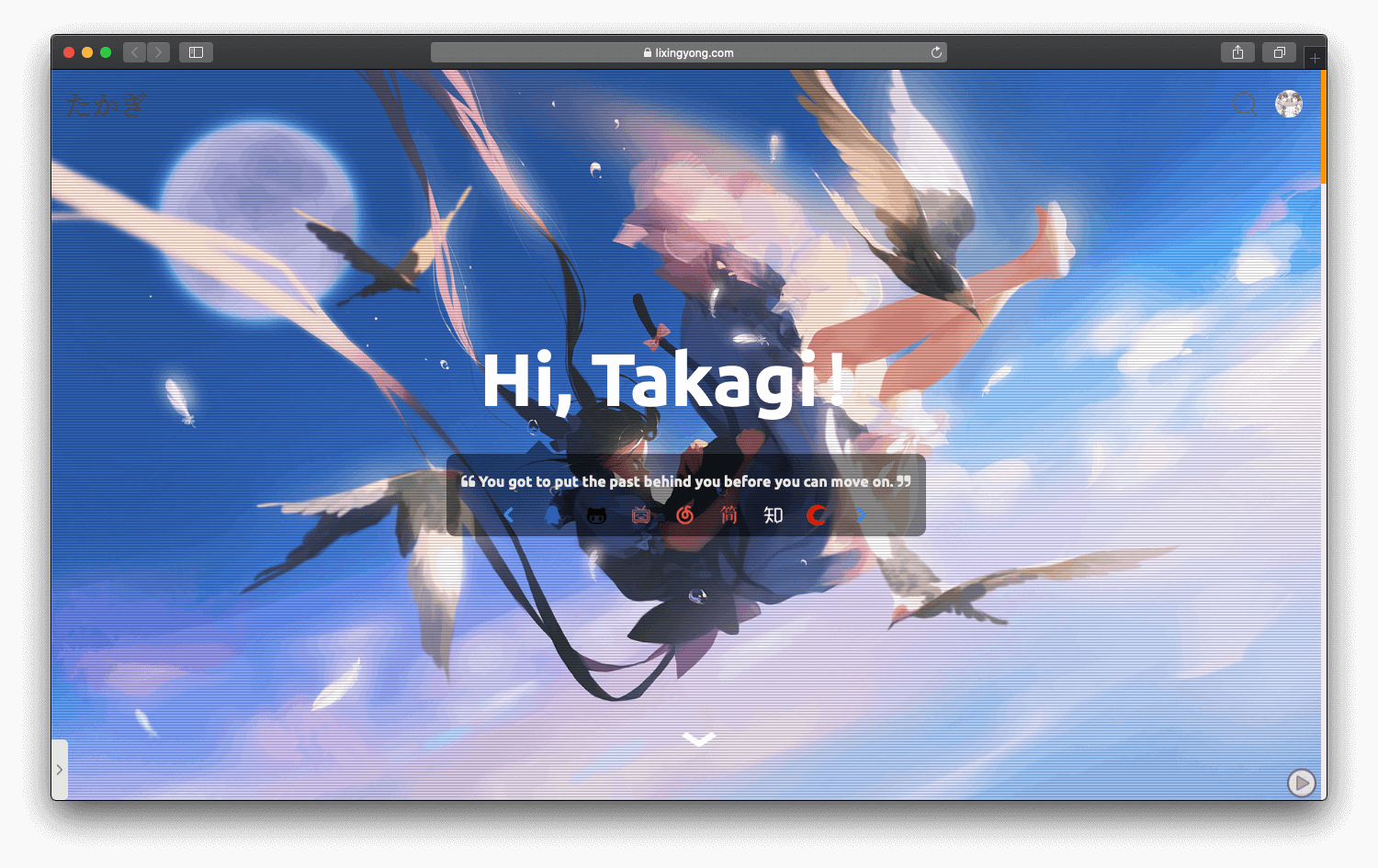Open the Jianshu 简 icon link
Screen dimensions: 1378x868
[729, 515]
